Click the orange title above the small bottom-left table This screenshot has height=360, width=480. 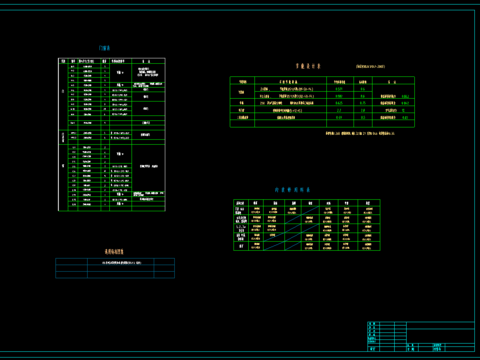pos(114,252)
